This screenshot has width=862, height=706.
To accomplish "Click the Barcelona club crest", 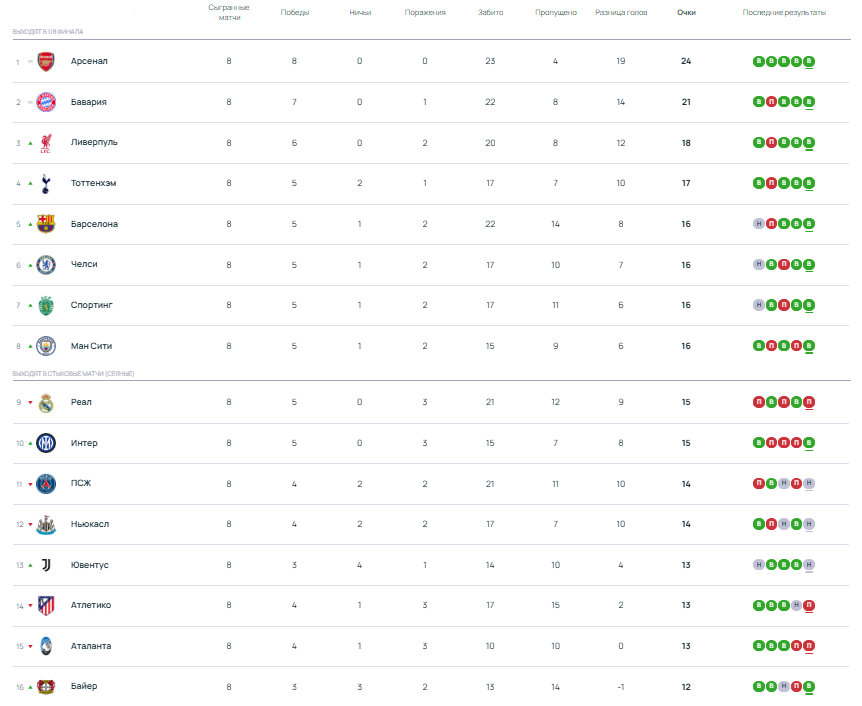I will click(46, 224).
